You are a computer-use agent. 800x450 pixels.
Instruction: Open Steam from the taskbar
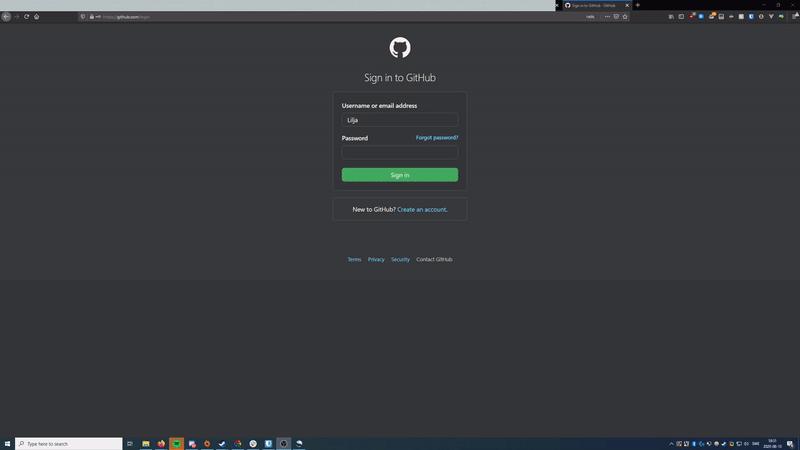pos(222,444)
